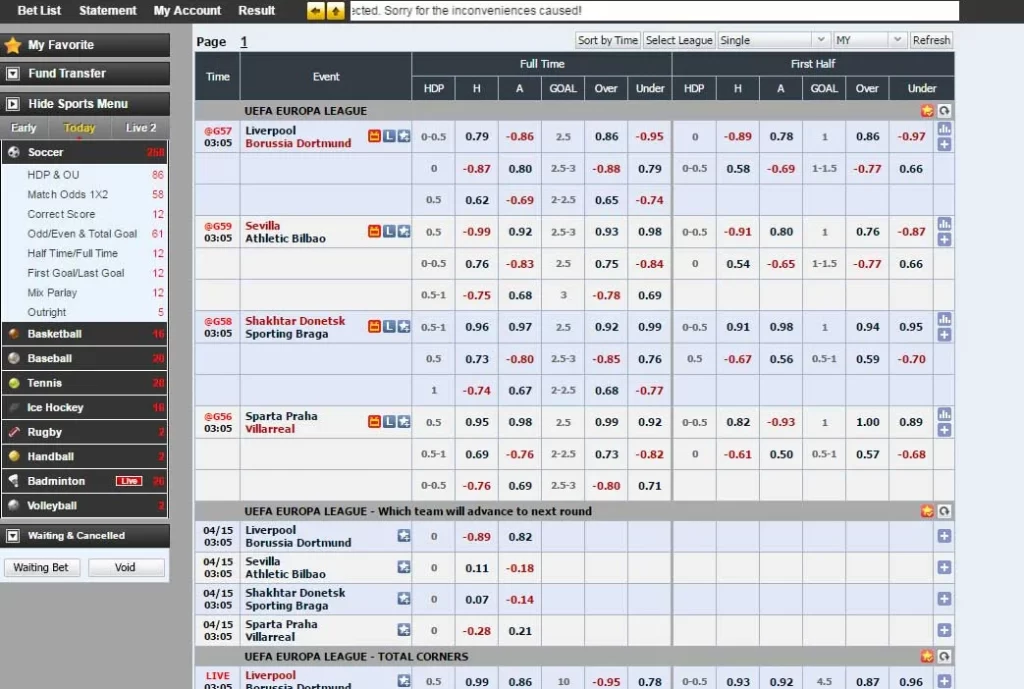This screenshot has width=1024, height=689.
Task: Collapse the Waiting & Cancelled section
Action: tap(13, 536)
